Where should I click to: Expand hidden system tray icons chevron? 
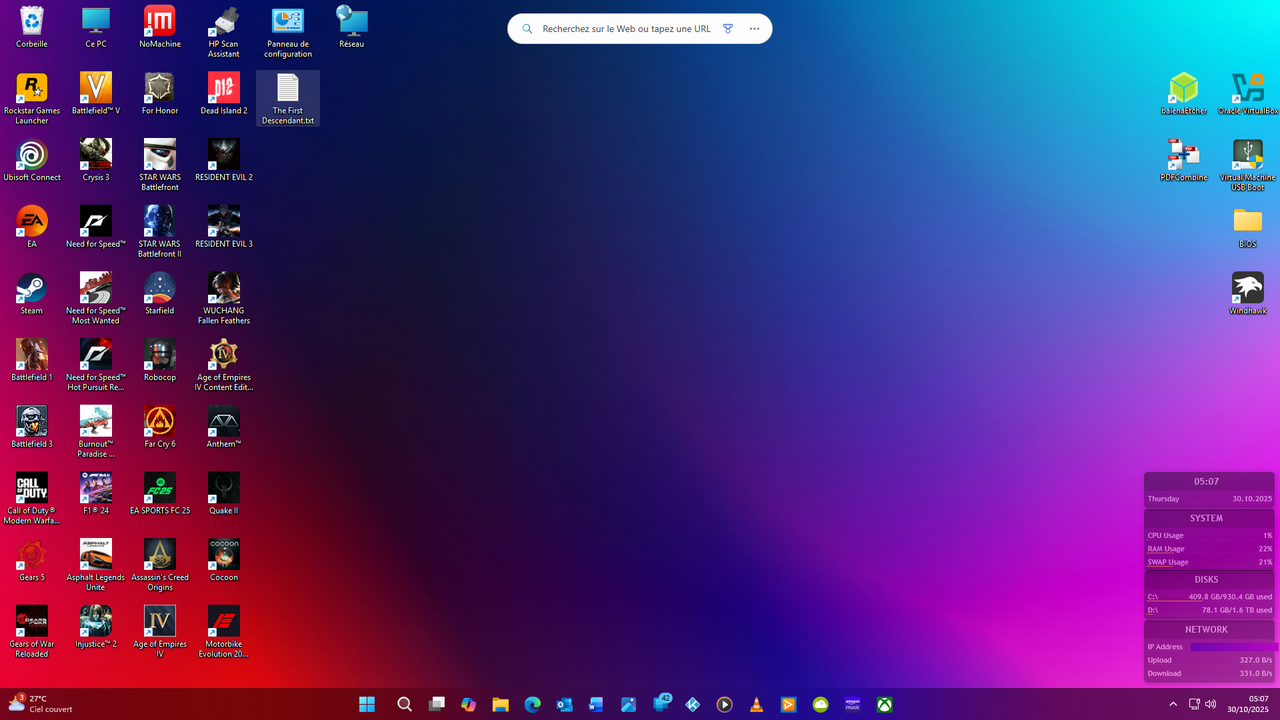pos(1173,705)
